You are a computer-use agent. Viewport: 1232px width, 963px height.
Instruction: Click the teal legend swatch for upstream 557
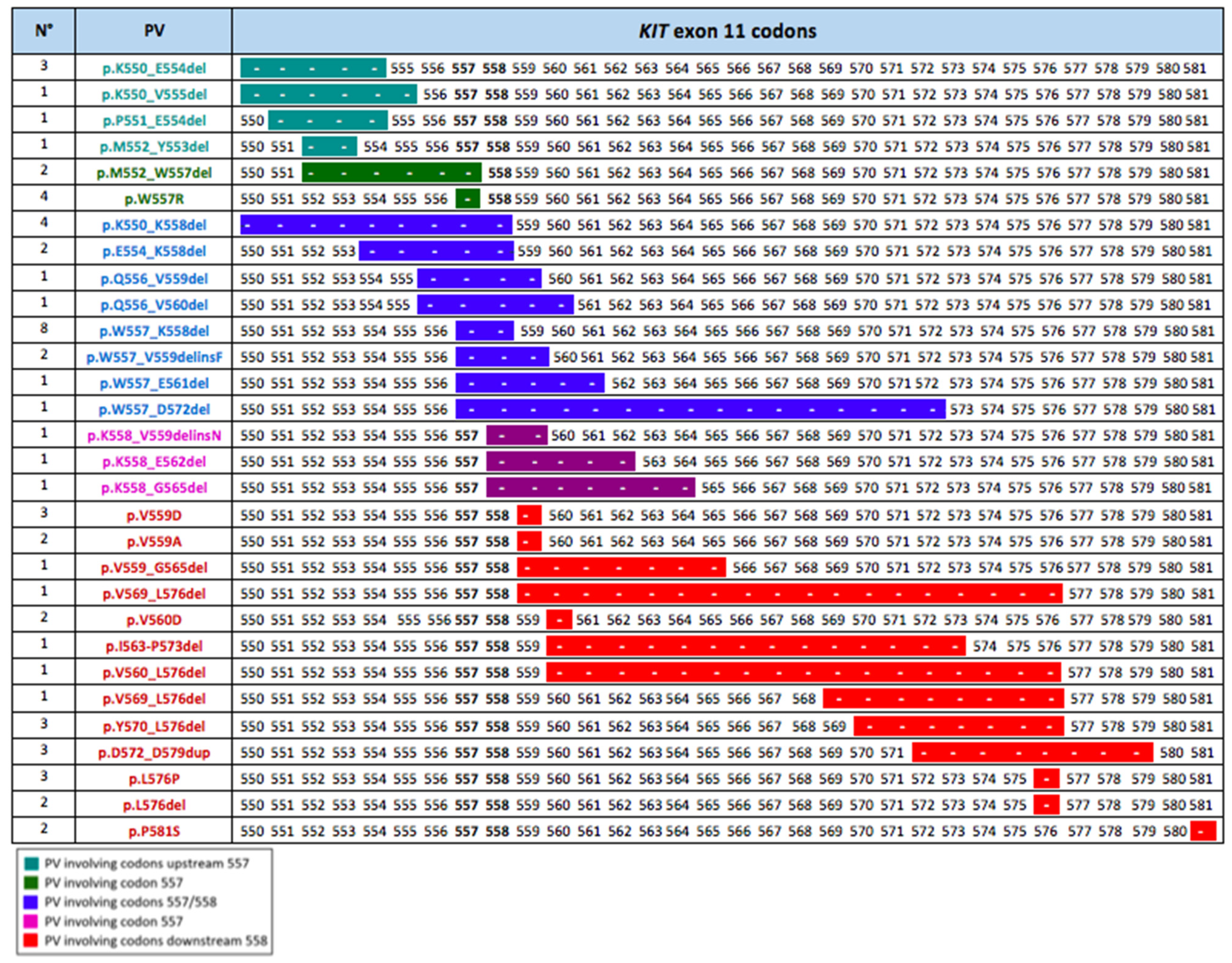[32, 863]
